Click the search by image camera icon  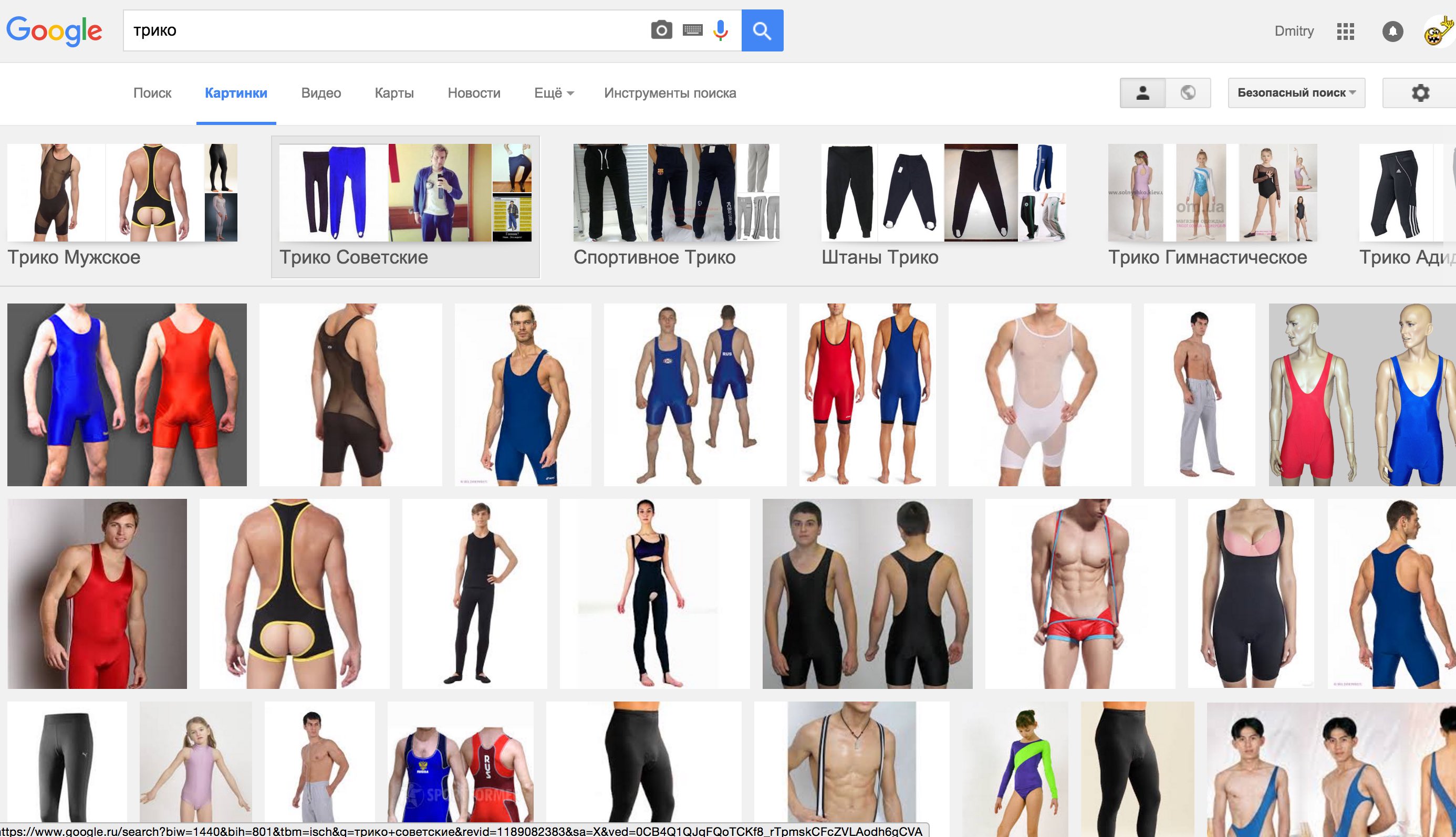661,30
